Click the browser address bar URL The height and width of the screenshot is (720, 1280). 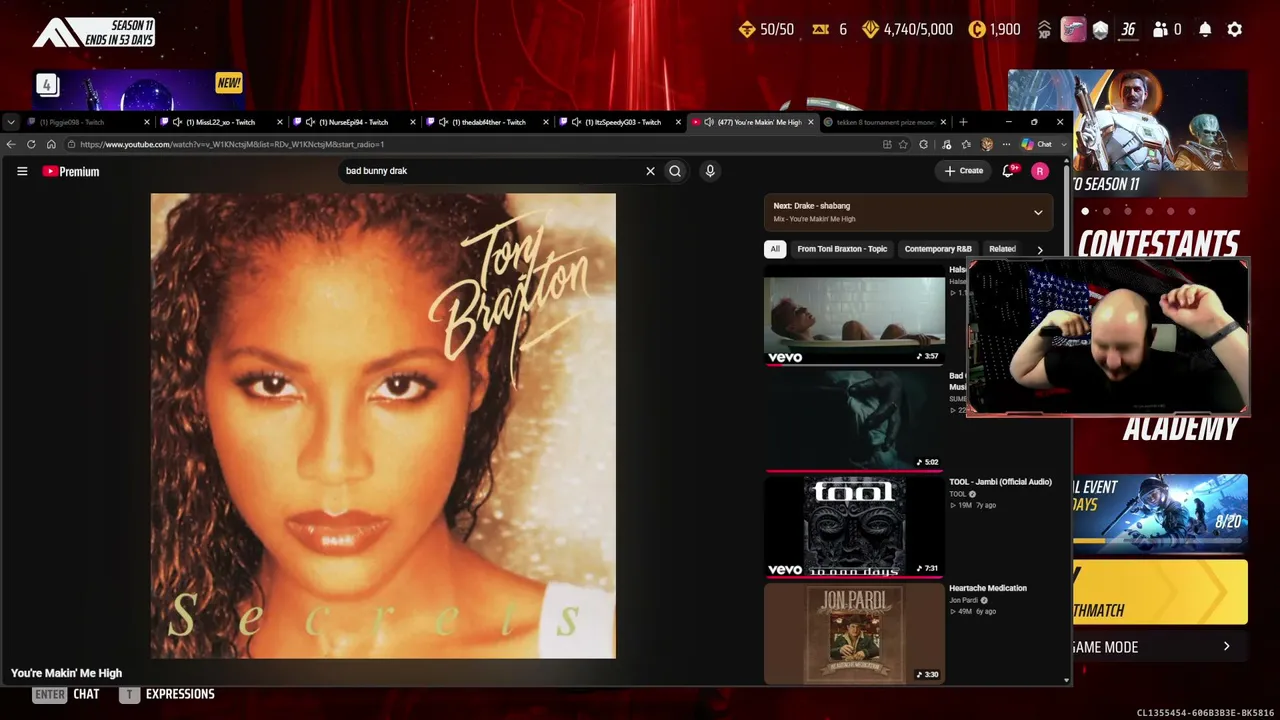pos(232,144)
